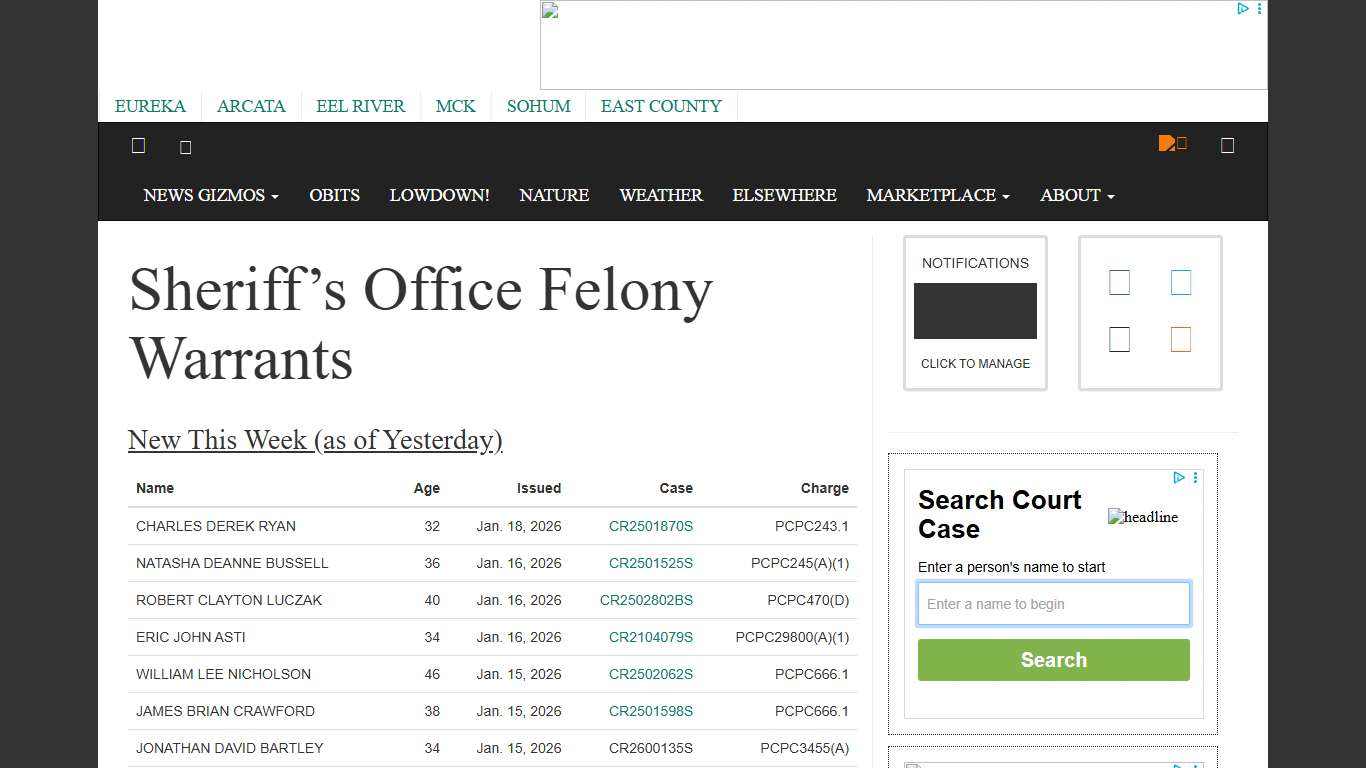Open the LOWDOWN! menu item

[x=439, y=195]
